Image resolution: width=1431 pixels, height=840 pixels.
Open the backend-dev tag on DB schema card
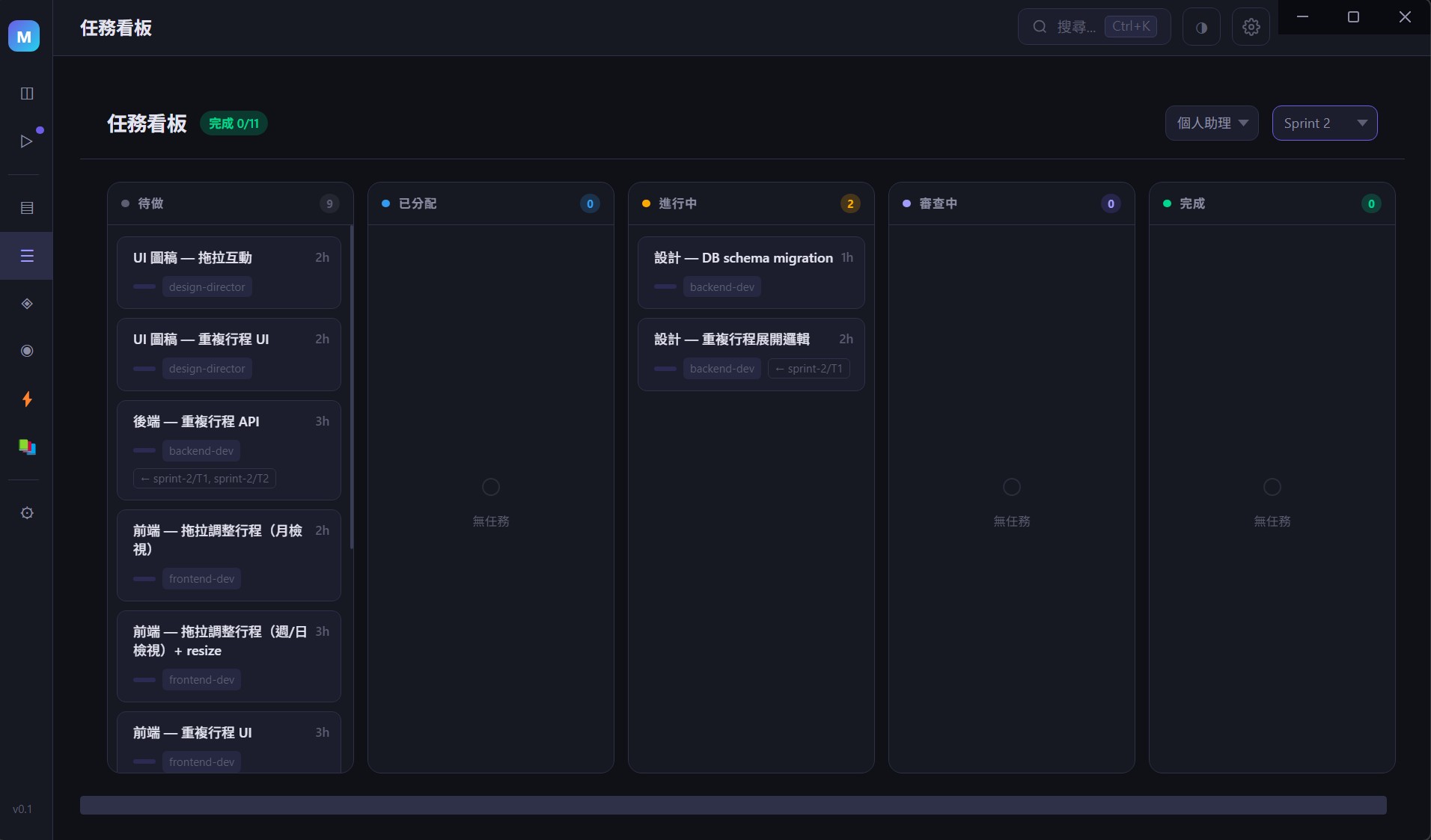[722, 286]
